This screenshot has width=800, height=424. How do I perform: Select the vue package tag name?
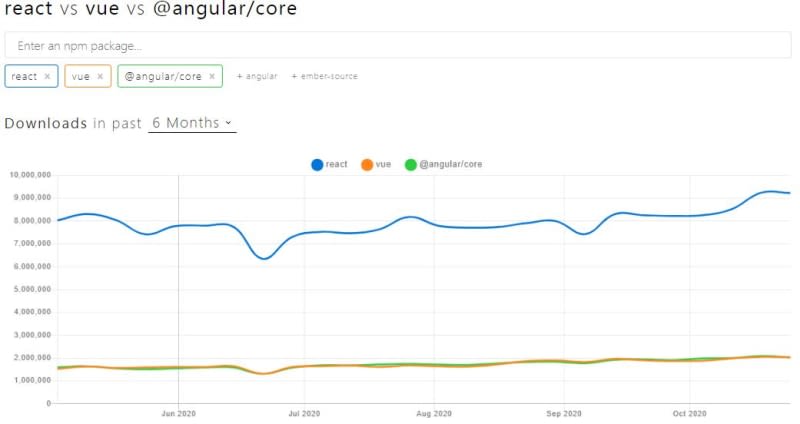pos(81,76)
